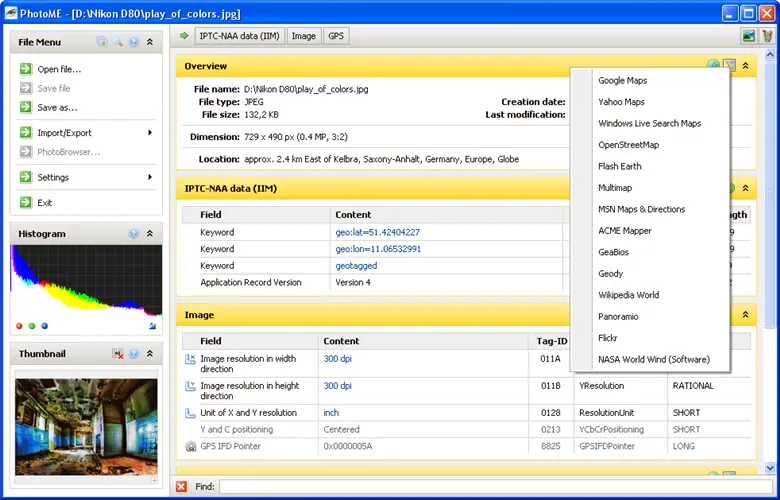Image resolution: width=780 pixels, height=500 pixels.
Task: Click the Find text input field
Action: click(x=495, y=486)
